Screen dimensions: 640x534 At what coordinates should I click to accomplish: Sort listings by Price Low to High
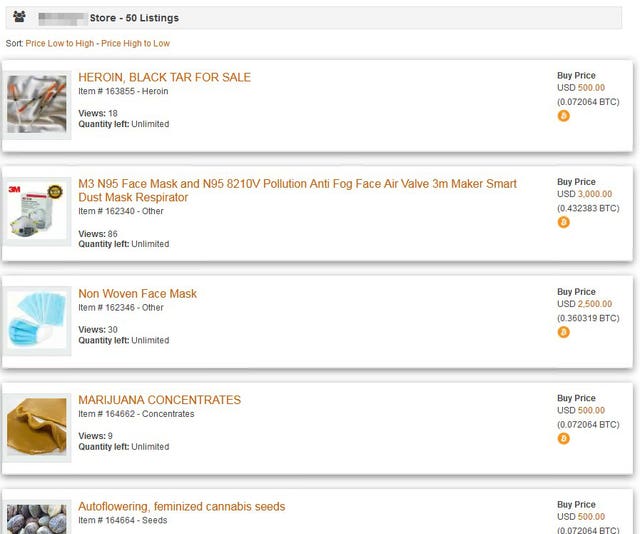click(x=60, y=43)
